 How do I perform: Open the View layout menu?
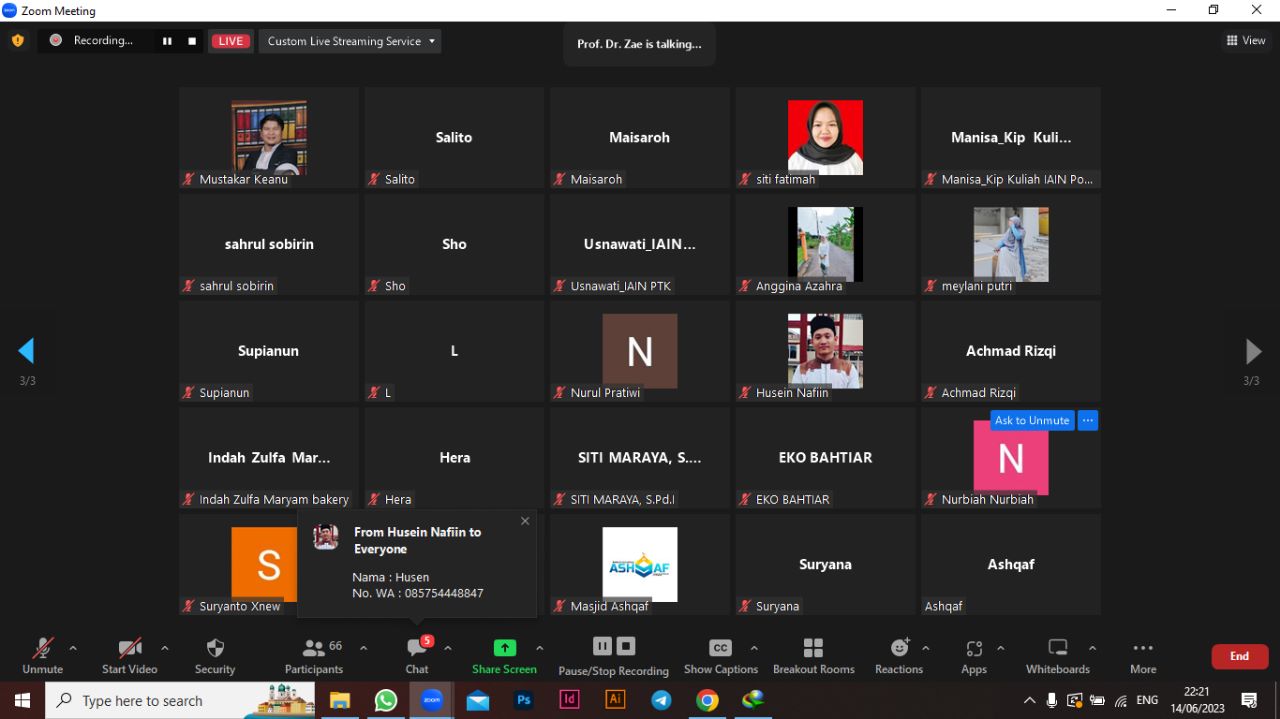click(x=1246, y=41)
